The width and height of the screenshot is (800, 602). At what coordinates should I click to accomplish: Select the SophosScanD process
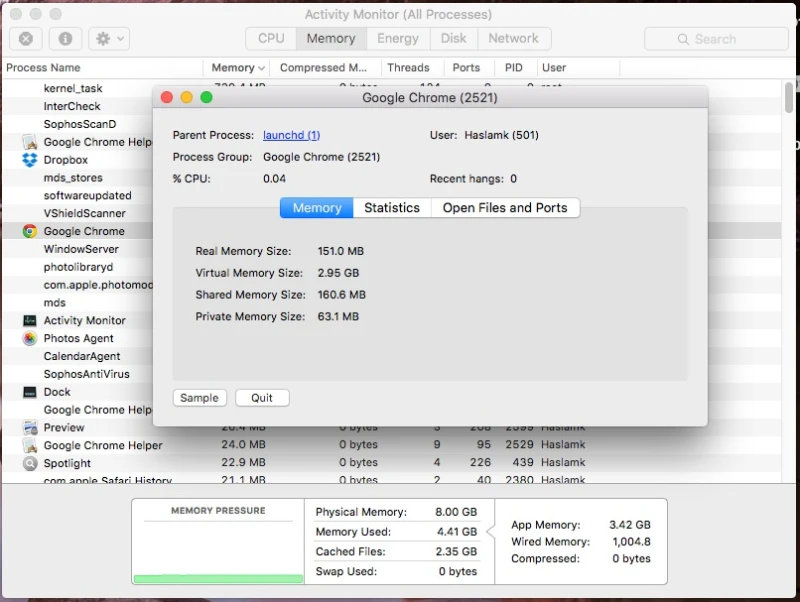click(x=80, y=124)
